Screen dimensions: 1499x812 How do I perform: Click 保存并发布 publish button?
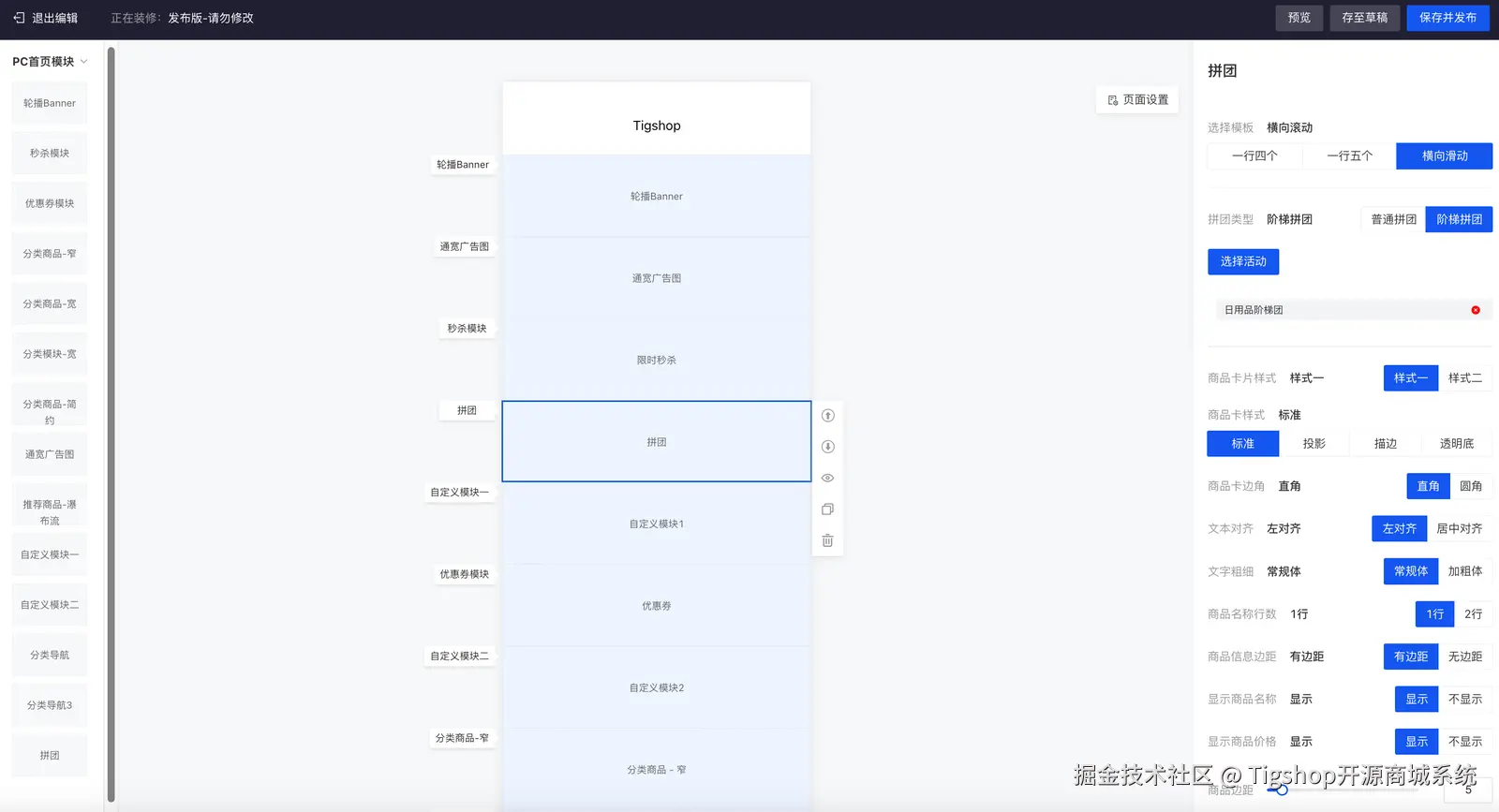(x=1447, y=18)
